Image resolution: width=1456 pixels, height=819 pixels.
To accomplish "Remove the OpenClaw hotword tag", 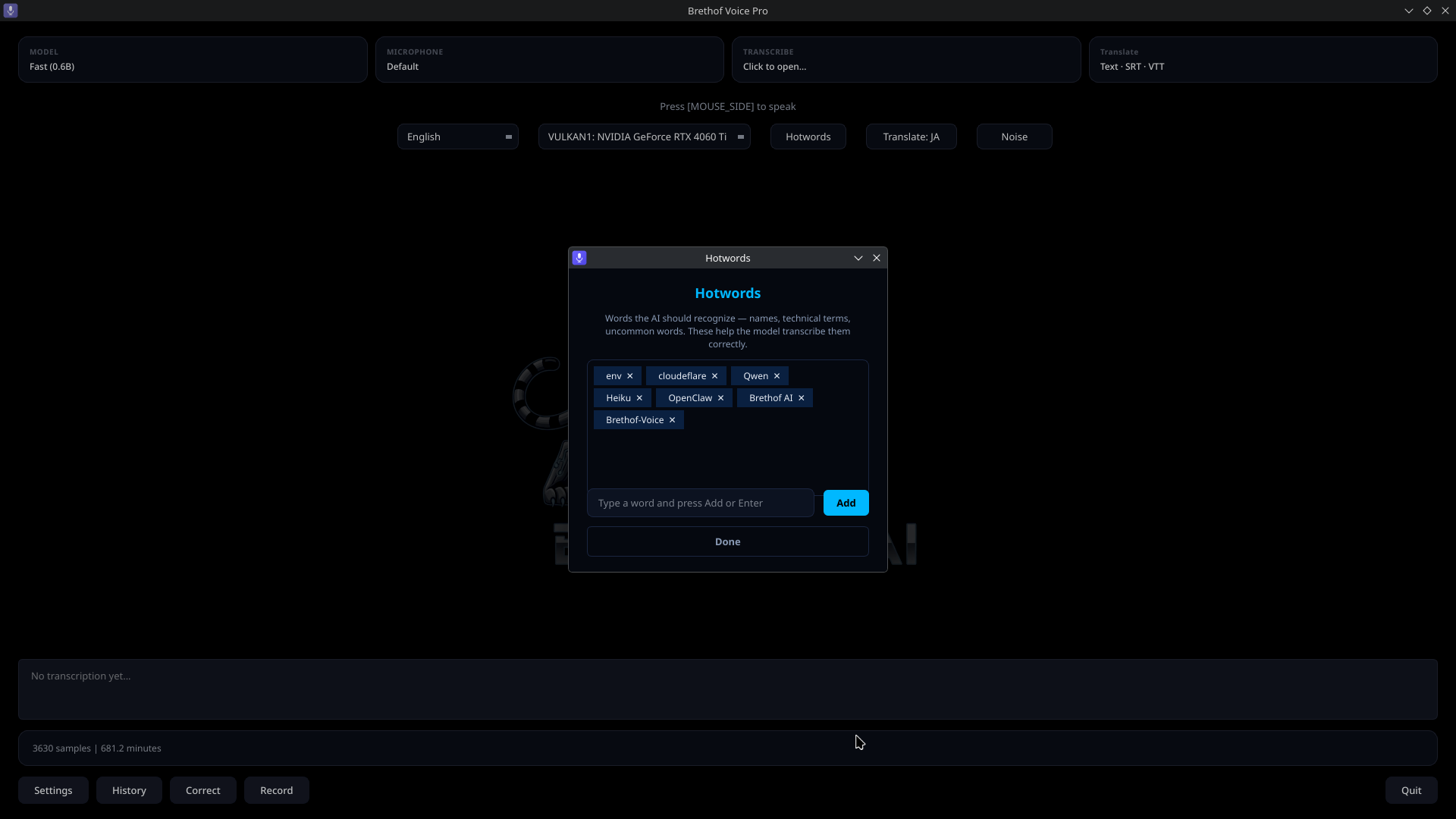I will tap(720, 398).
